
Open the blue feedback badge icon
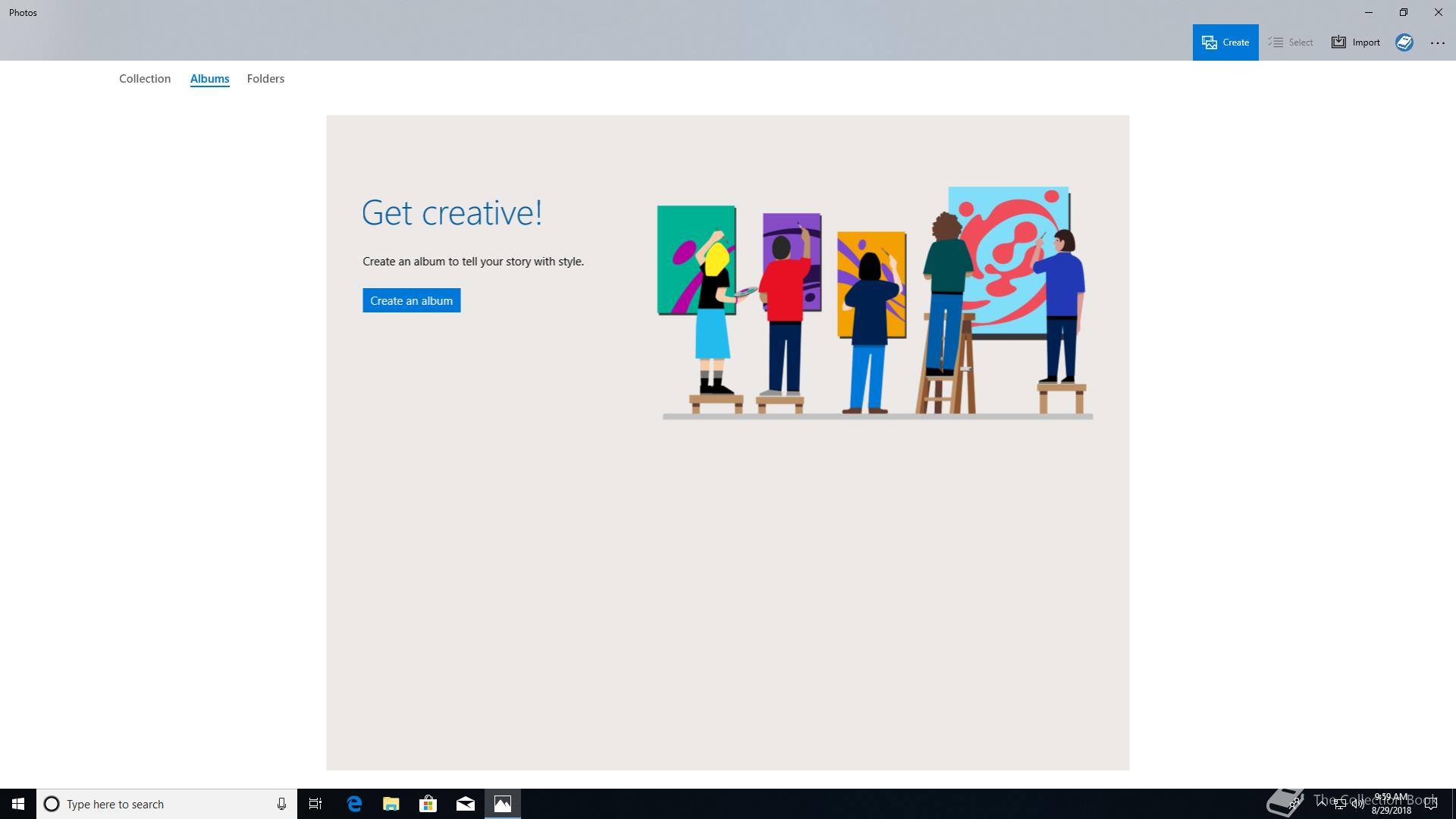click(1404, 42)
